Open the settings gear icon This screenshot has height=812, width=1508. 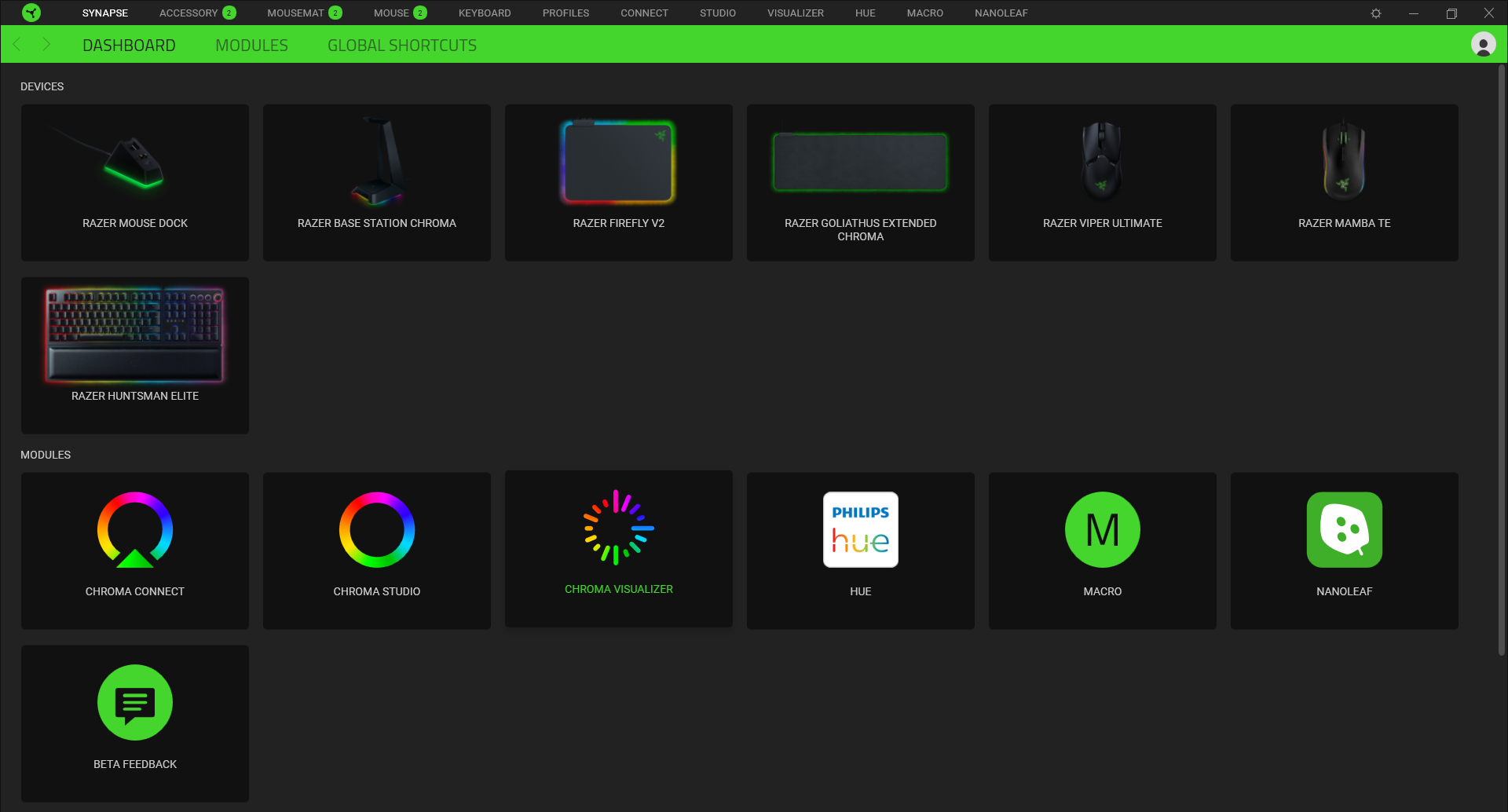1376,13
